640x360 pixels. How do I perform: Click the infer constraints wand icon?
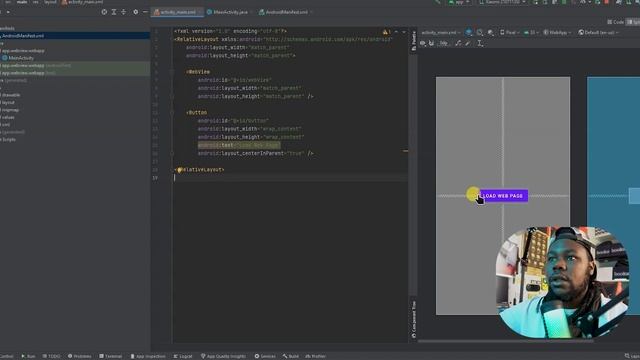click(468, 43)
